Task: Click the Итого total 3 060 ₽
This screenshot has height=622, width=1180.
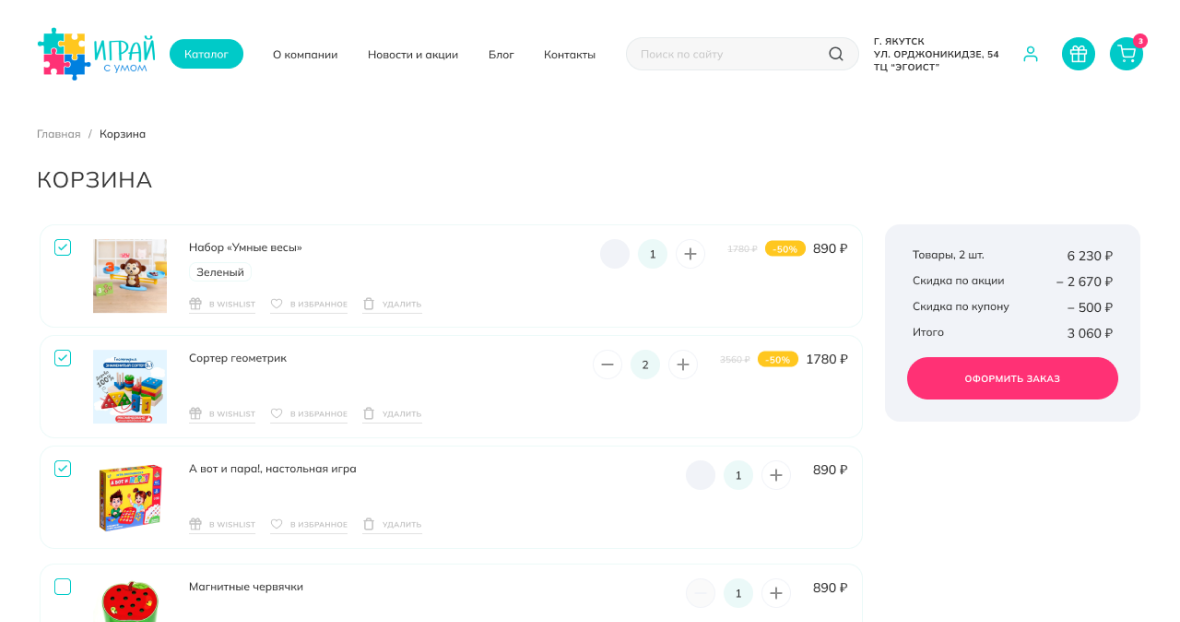Action: click(1090, 333)
